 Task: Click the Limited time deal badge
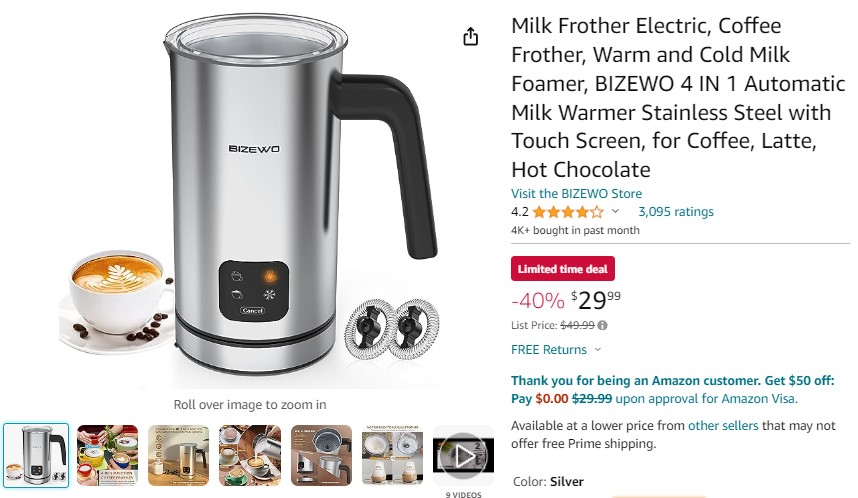coord(563,269)
